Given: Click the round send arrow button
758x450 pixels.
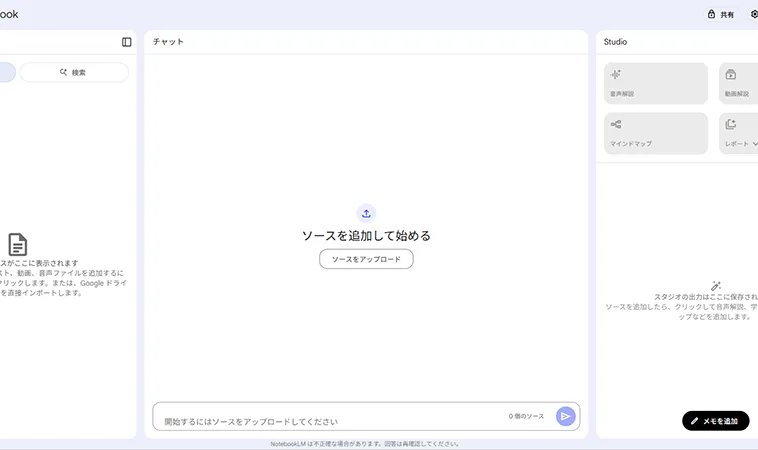Looking at the screenshot, I should (x=565, y=416).
